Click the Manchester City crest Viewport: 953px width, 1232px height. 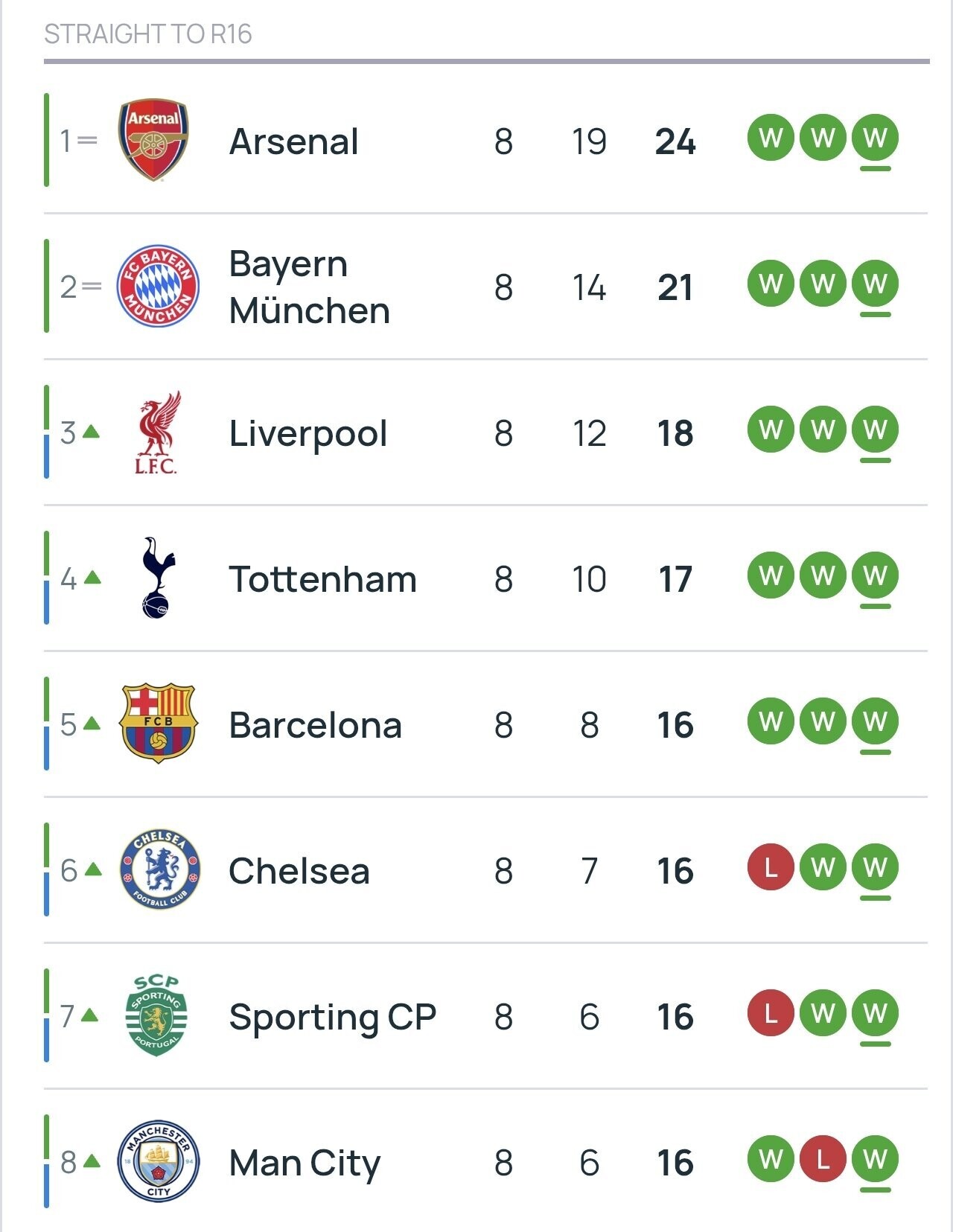pyautogui.click(x=158, y=1161)
